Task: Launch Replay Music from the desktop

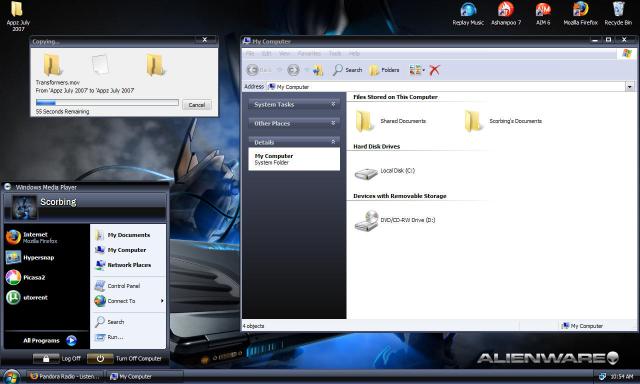Action: click(468, 14)
